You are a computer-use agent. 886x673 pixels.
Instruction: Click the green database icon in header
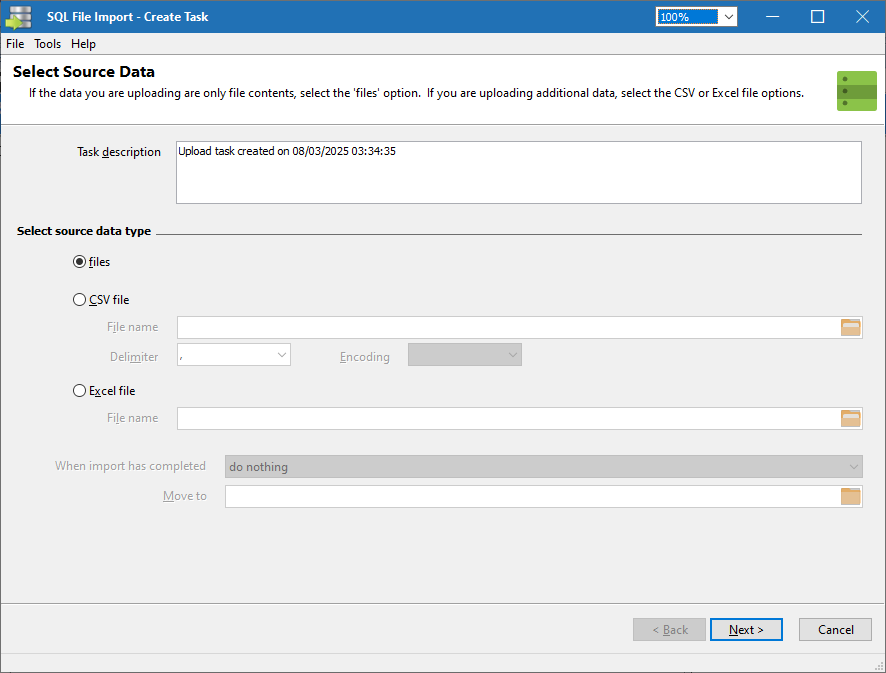(x=856, y=91)
